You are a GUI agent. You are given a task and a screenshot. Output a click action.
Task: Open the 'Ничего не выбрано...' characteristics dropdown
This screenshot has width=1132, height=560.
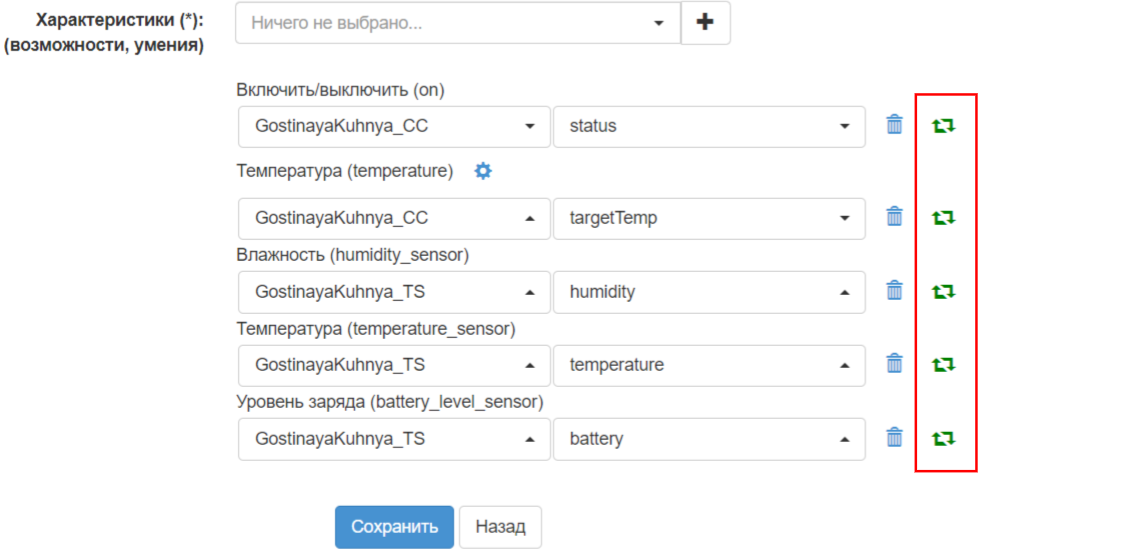(457, 22)
